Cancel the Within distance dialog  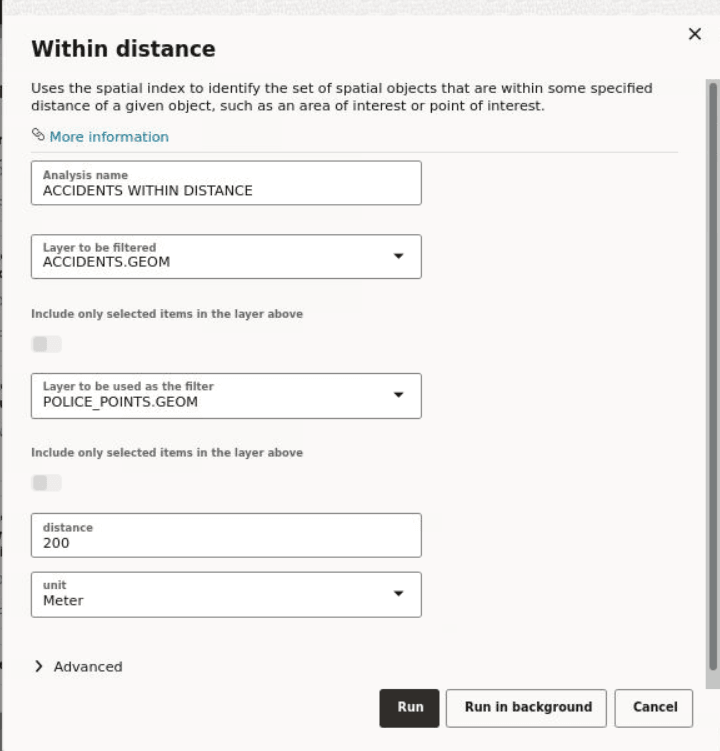tap(653, 708)
